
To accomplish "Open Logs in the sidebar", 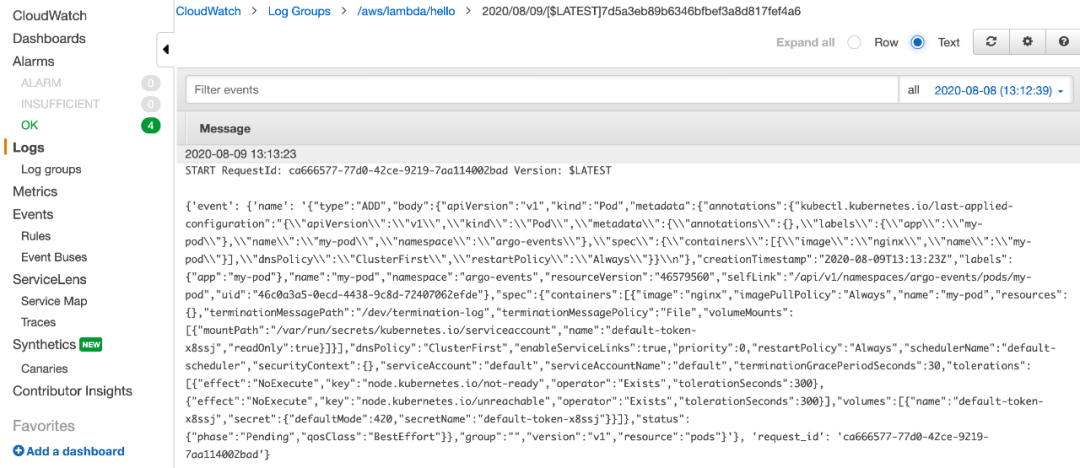I will [28, 147].
